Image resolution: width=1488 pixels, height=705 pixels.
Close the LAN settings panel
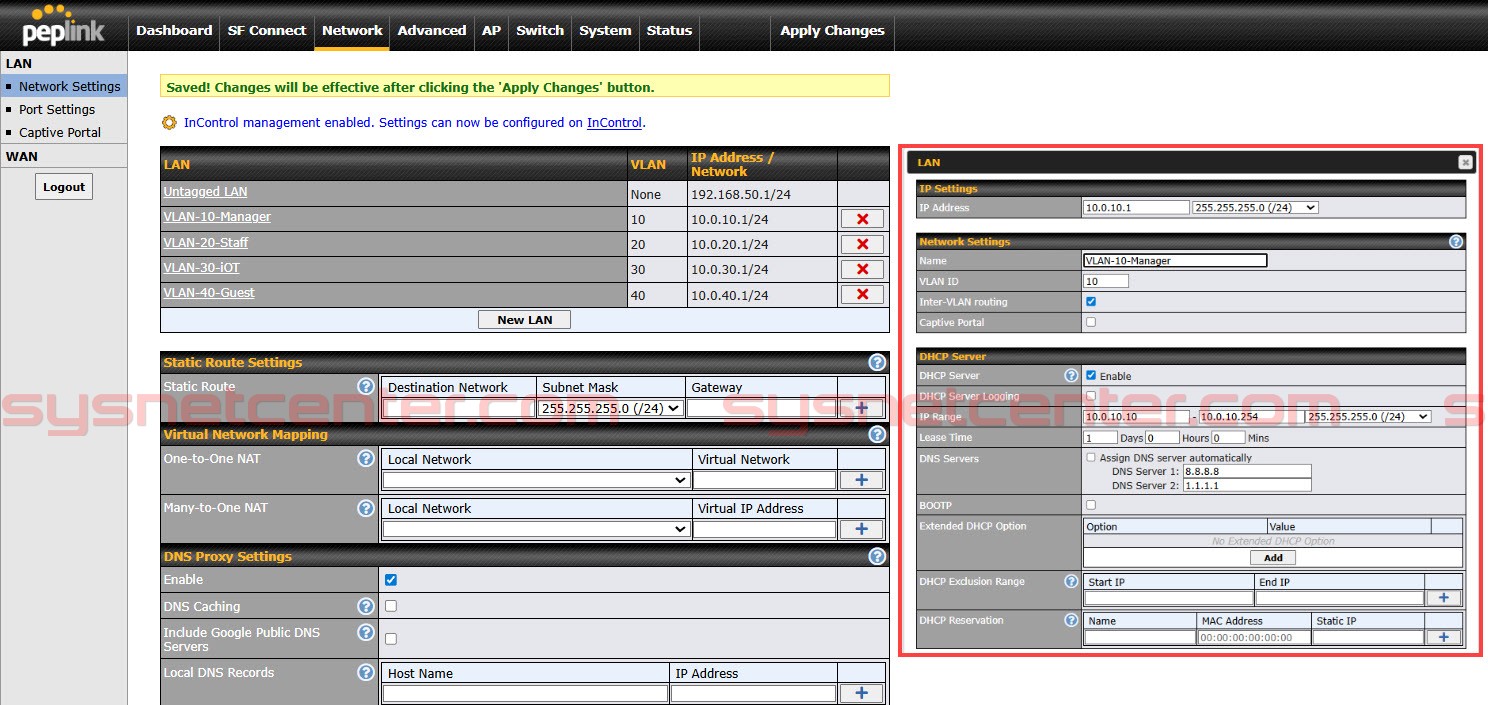tap(1465, 162)
